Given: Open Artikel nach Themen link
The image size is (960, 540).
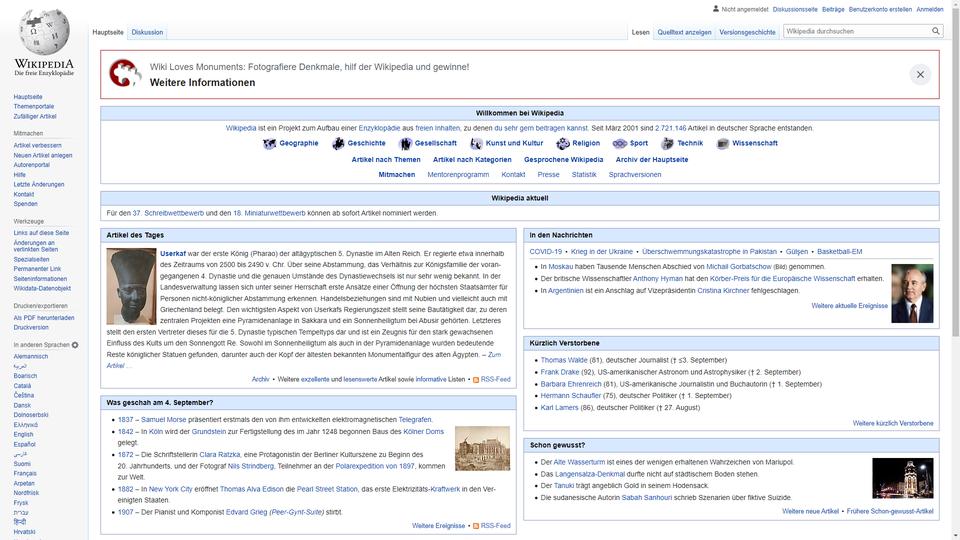Looking at the screenshot, I should (x=386, y=160).
